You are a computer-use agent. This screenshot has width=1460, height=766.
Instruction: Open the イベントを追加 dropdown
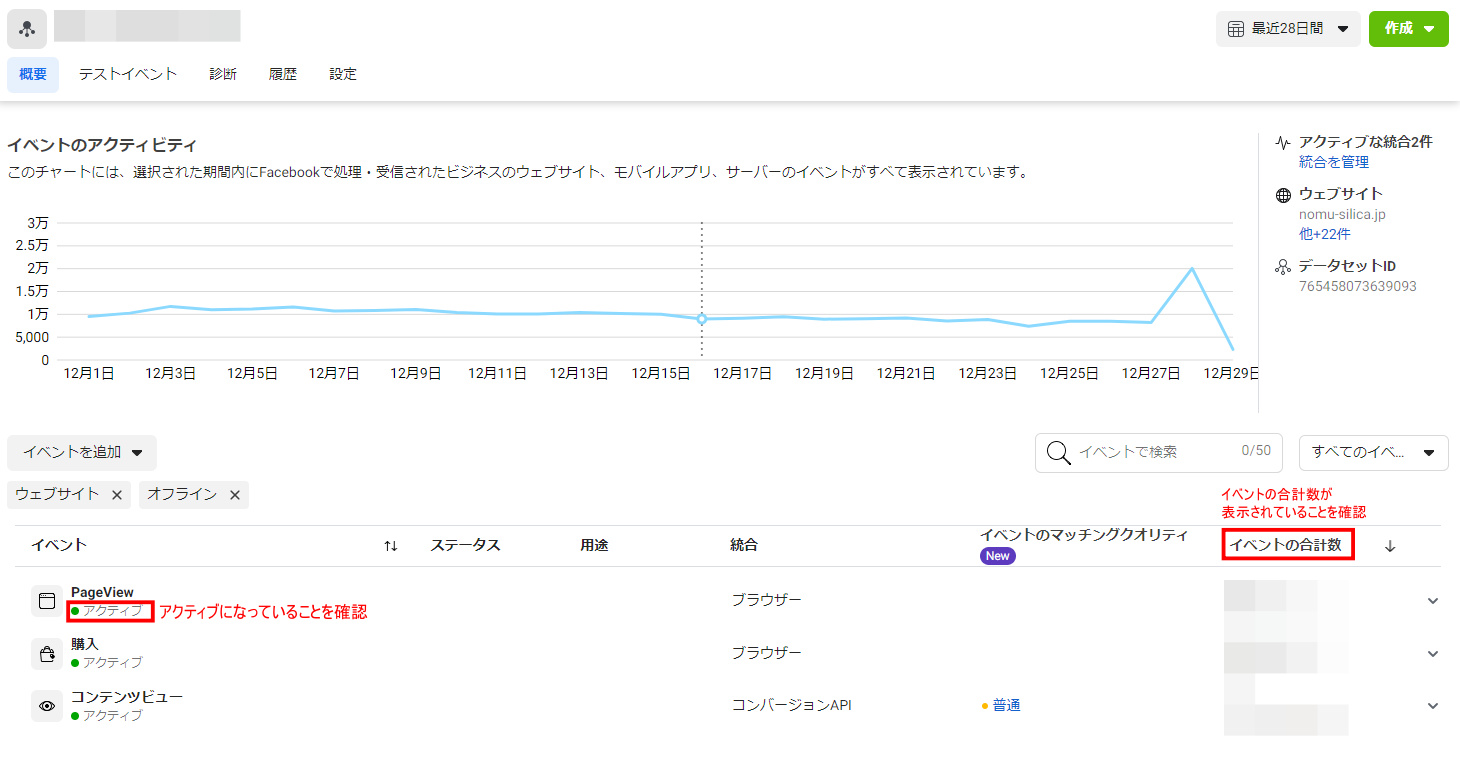[x=82, y=453]
